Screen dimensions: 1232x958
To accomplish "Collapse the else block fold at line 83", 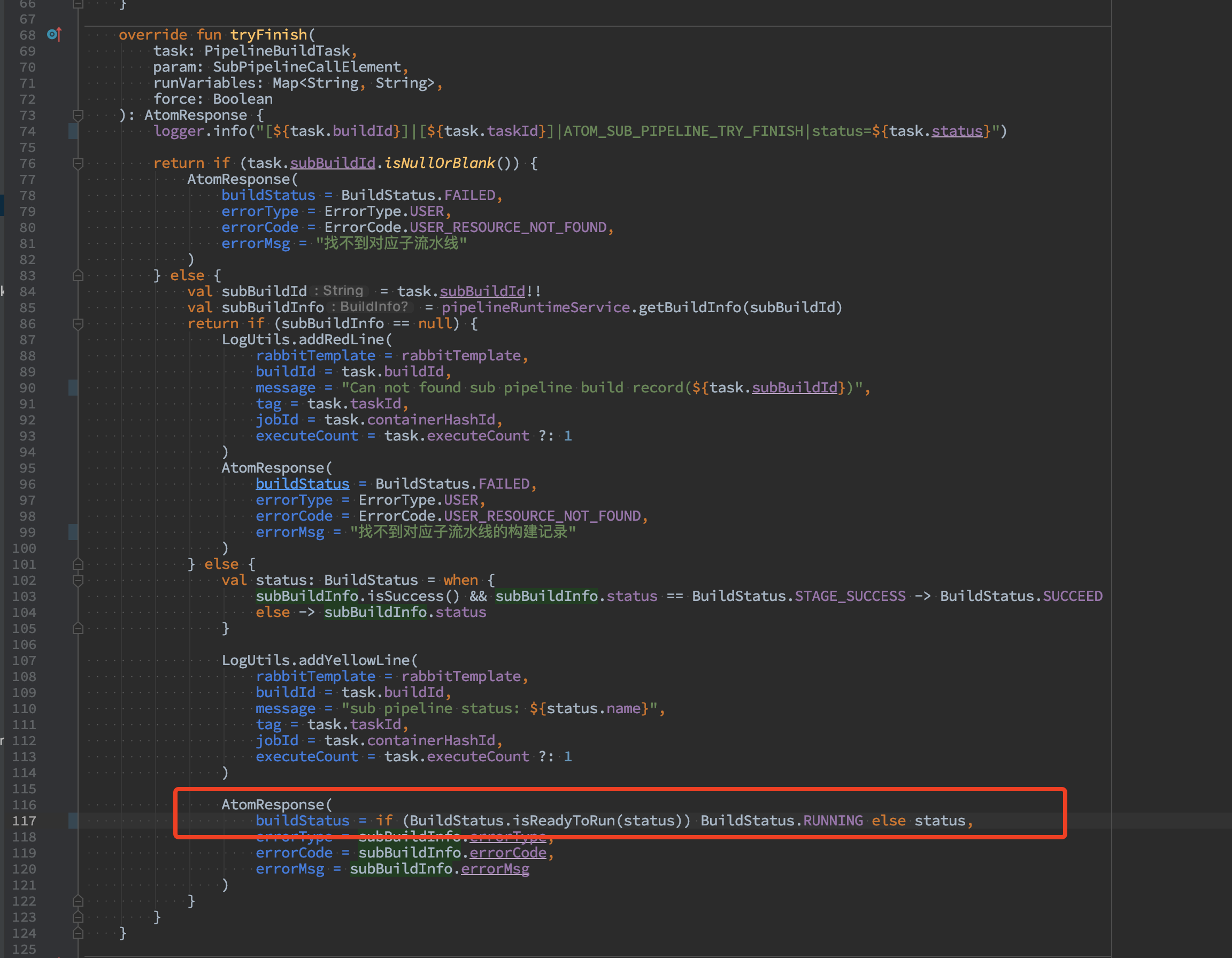I will coord(79,276).
